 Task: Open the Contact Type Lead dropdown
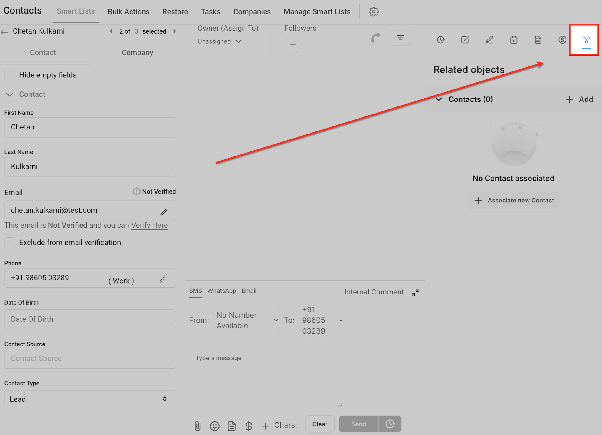tap(90, 399)
